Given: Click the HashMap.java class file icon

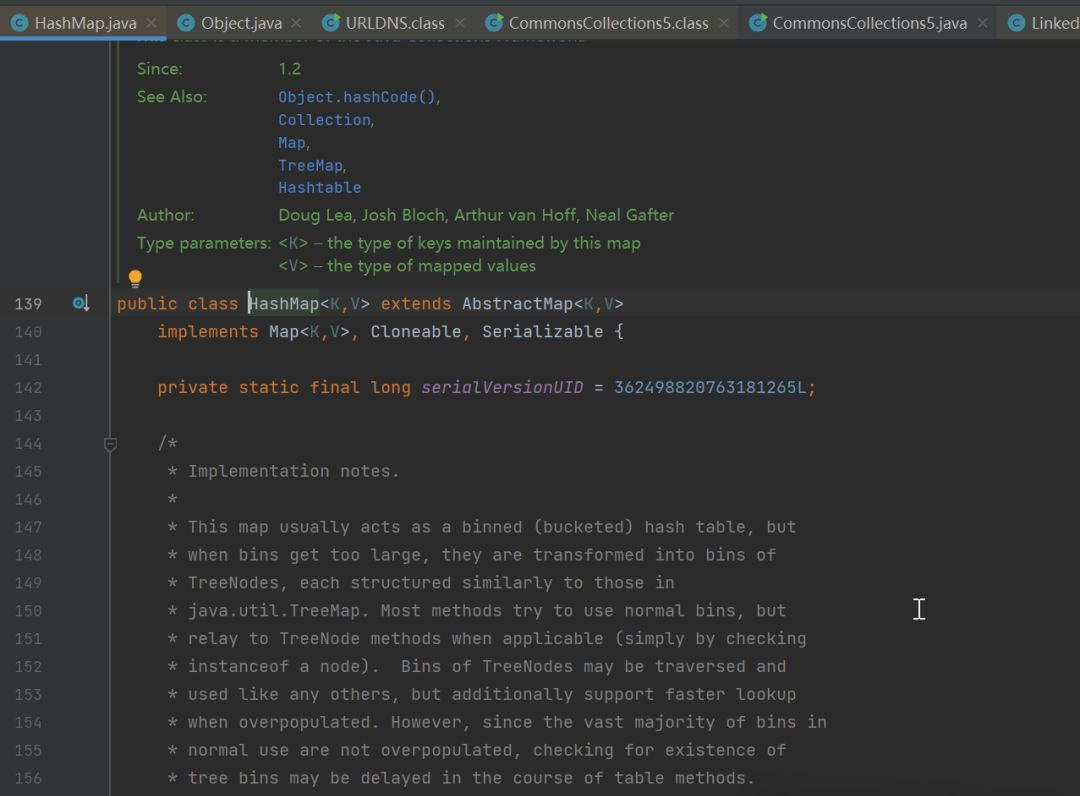Looking at the screenshot, I should (19, 23).
